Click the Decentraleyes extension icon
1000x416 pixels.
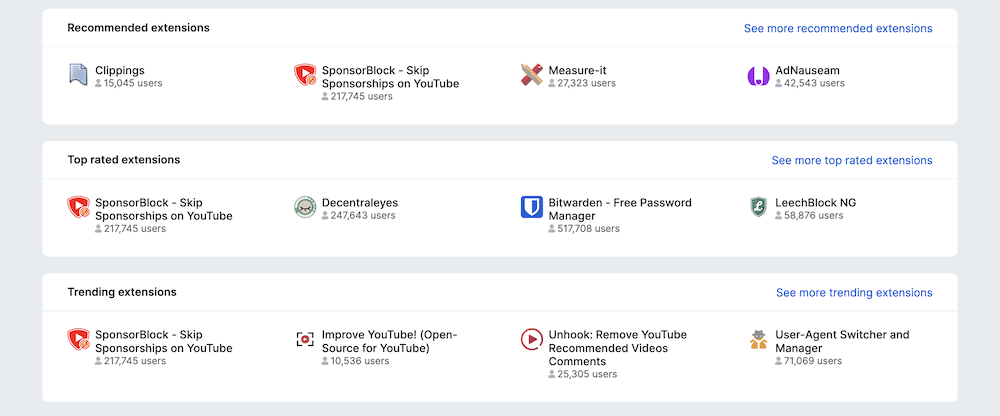(305, 207)
